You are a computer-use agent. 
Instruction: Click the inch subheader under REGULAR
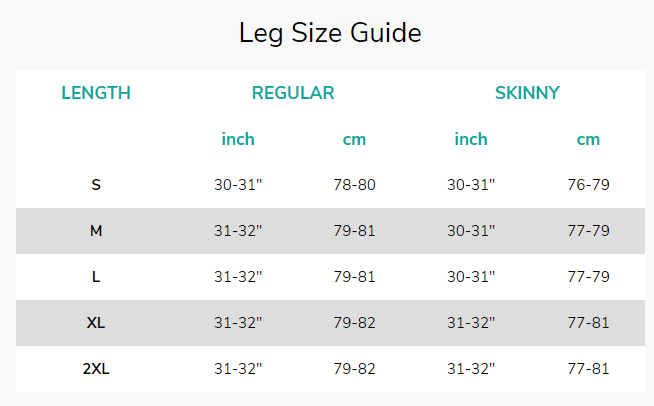238,139
